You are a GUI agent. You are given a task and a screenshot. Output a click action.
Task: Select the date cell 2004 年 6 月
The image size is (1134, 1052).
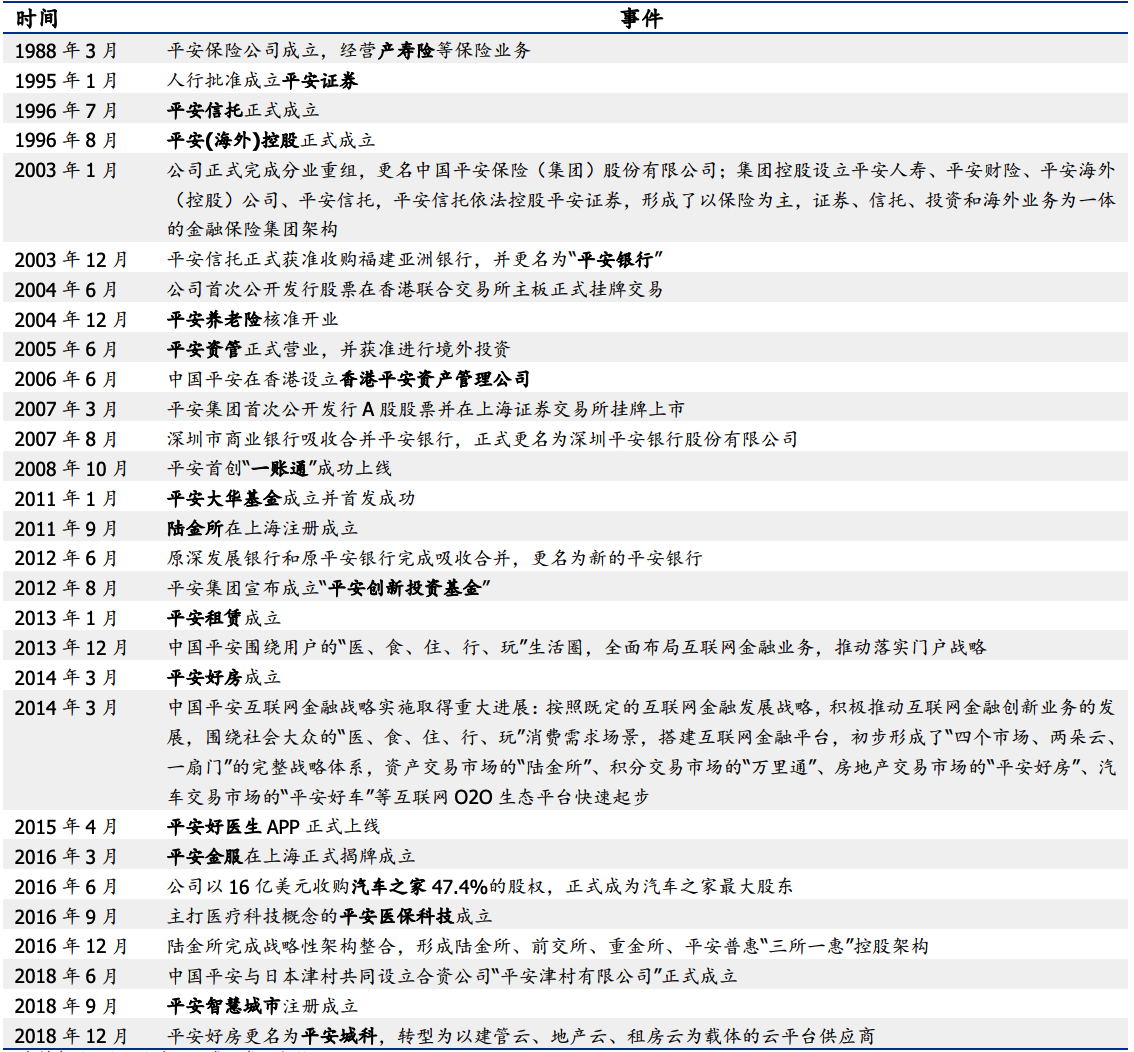(66, 290)
